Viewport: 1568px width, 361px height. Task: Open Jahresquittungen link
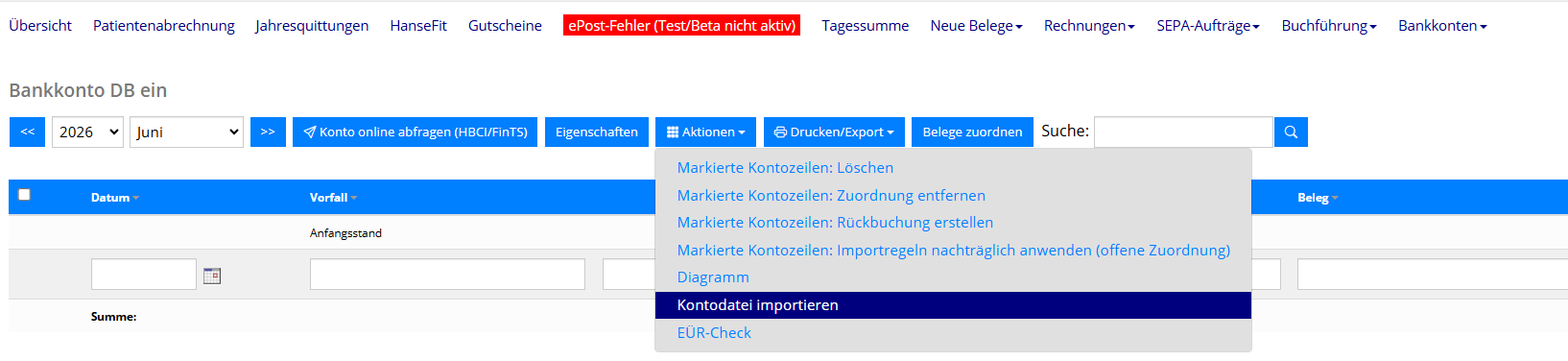click(x=312, y=26)
